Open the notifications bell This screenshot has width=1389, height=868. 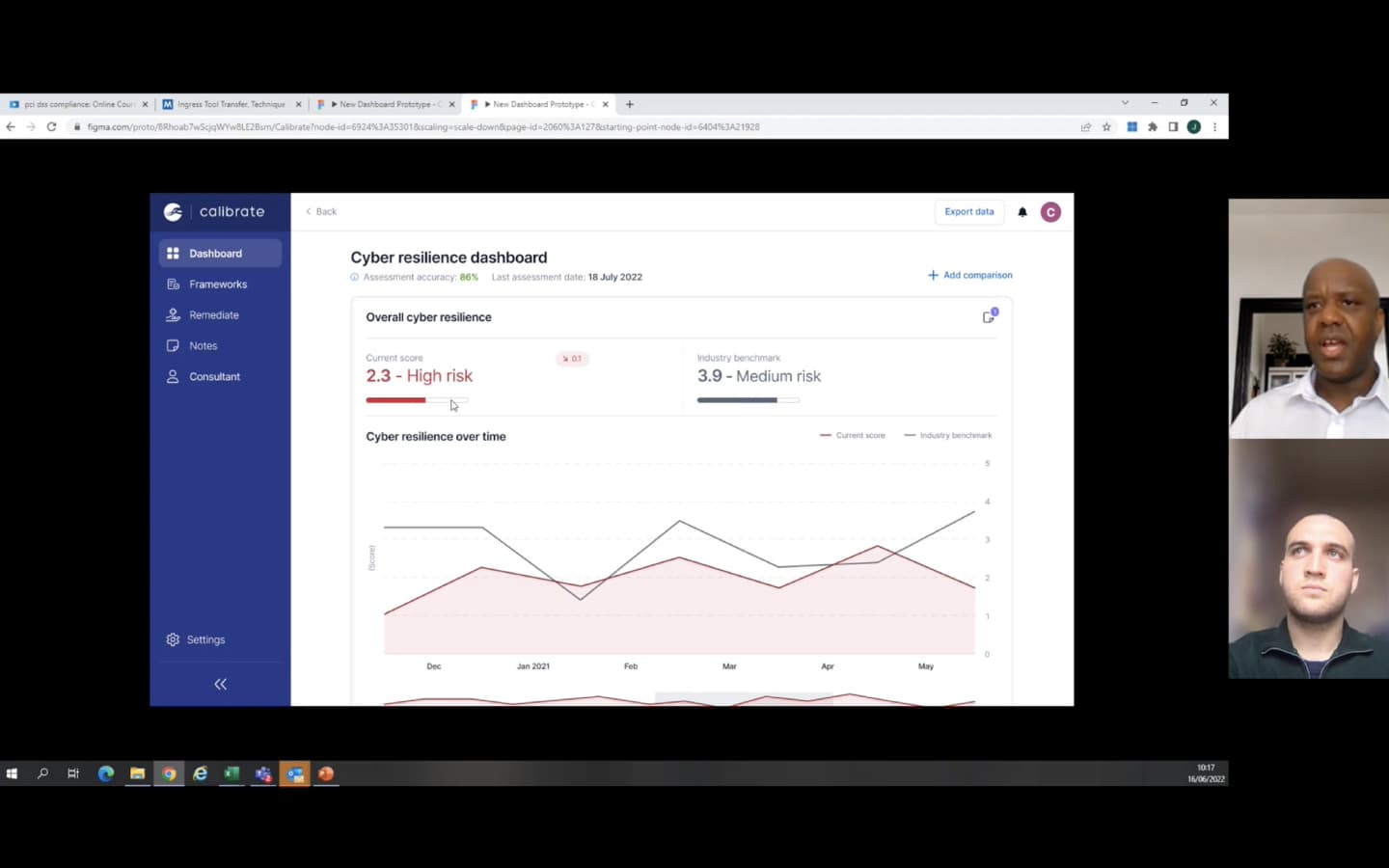pyautogui.click(x=1022, y=212)
